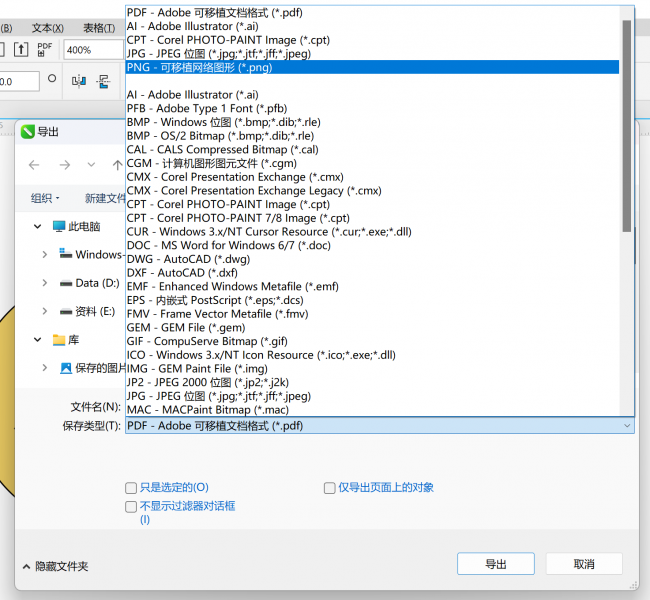Expand the Data (D:) drive
Viewport: 650px width, 600px height.
tap(45, 283)
